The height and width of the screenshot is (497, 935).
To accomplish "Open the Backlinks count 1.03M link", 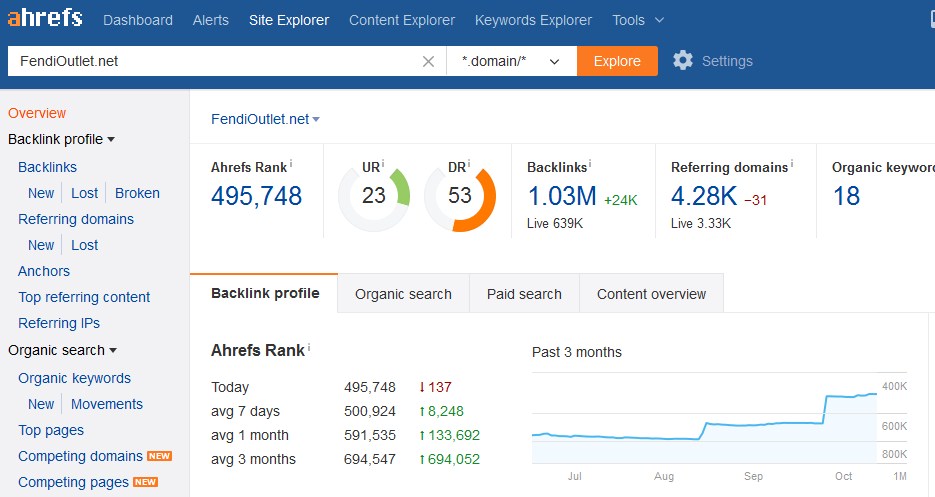I will point(561,196).
